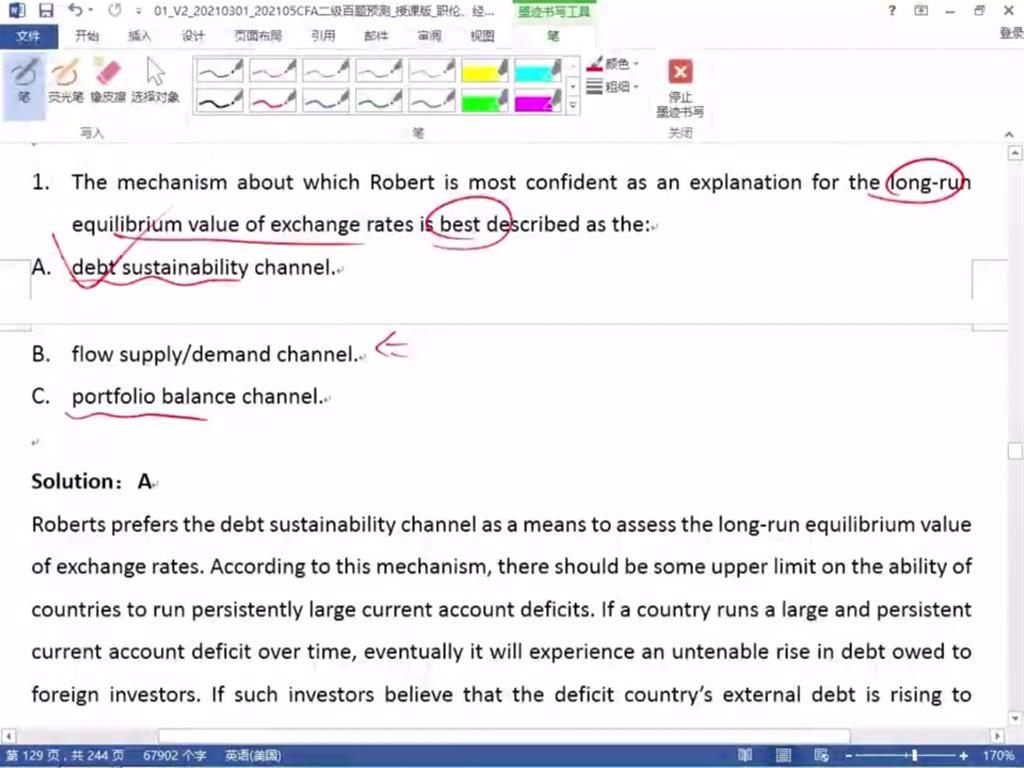1024x768 pixels.
Task: Click horizontal scrollbar right arrow
Action: [997, 736]
